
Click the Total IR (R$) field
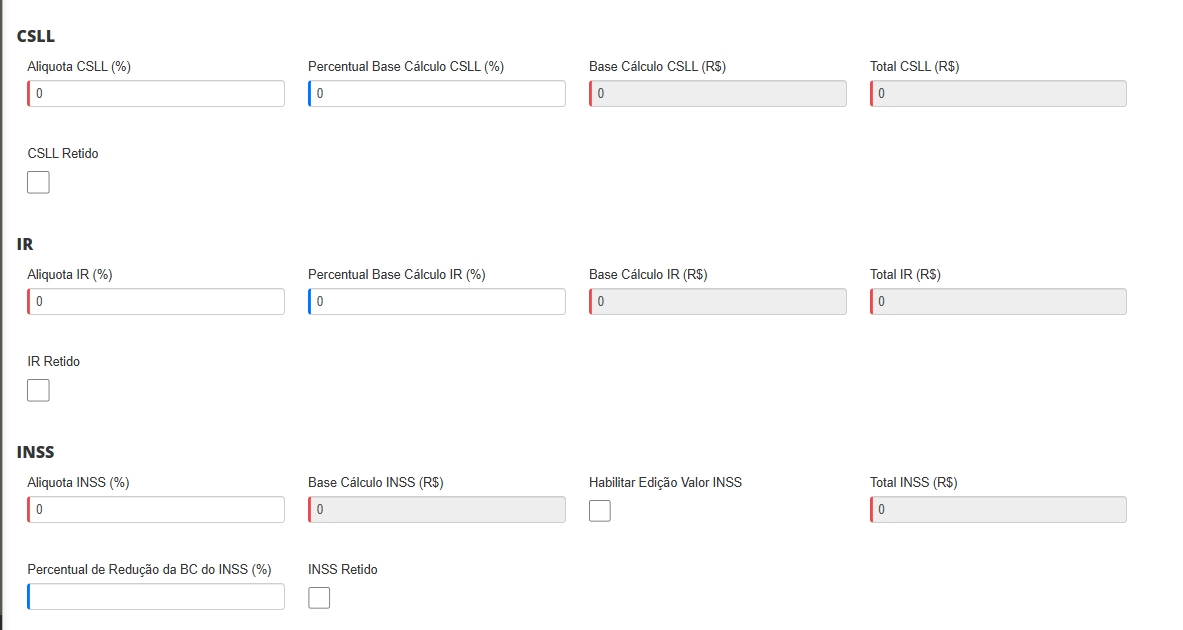(x=999, y=302)
